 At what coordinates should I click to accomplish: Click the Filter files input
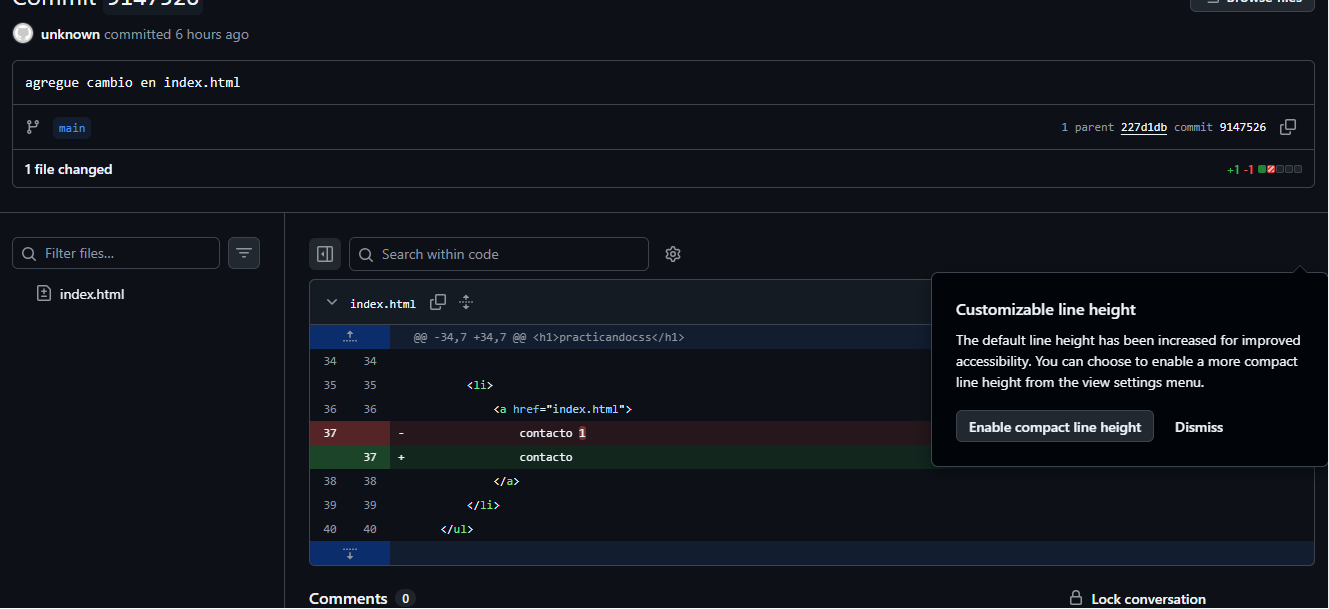coord(116,253)
